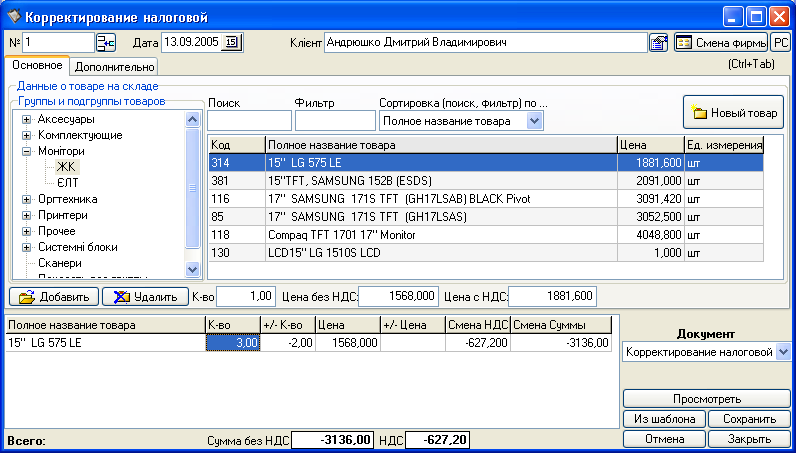Click the Добавить button with folder icon
Viewport: 796px width, 453px height.
point(55,296)
